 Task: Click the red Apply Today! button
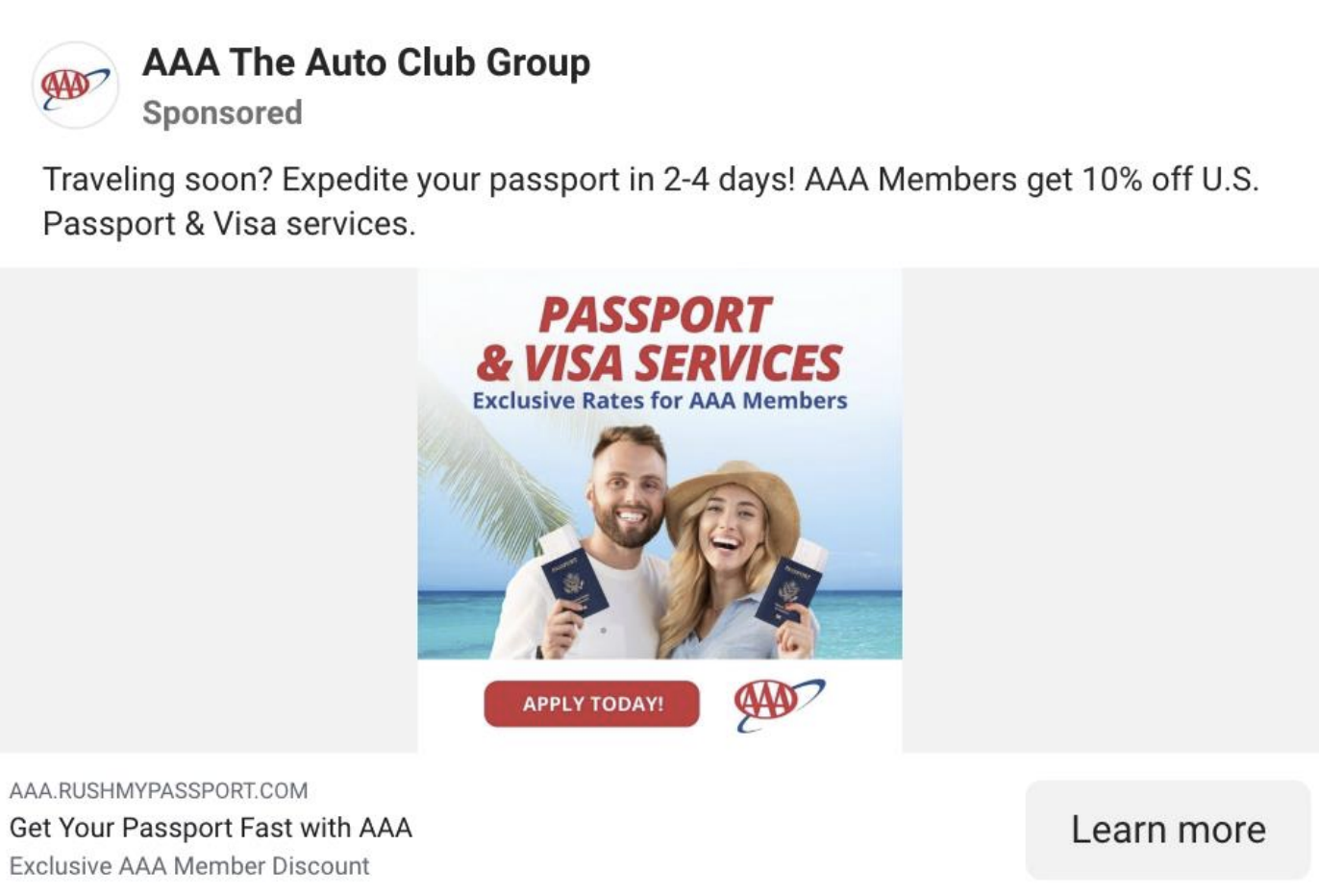click(591, 704)
